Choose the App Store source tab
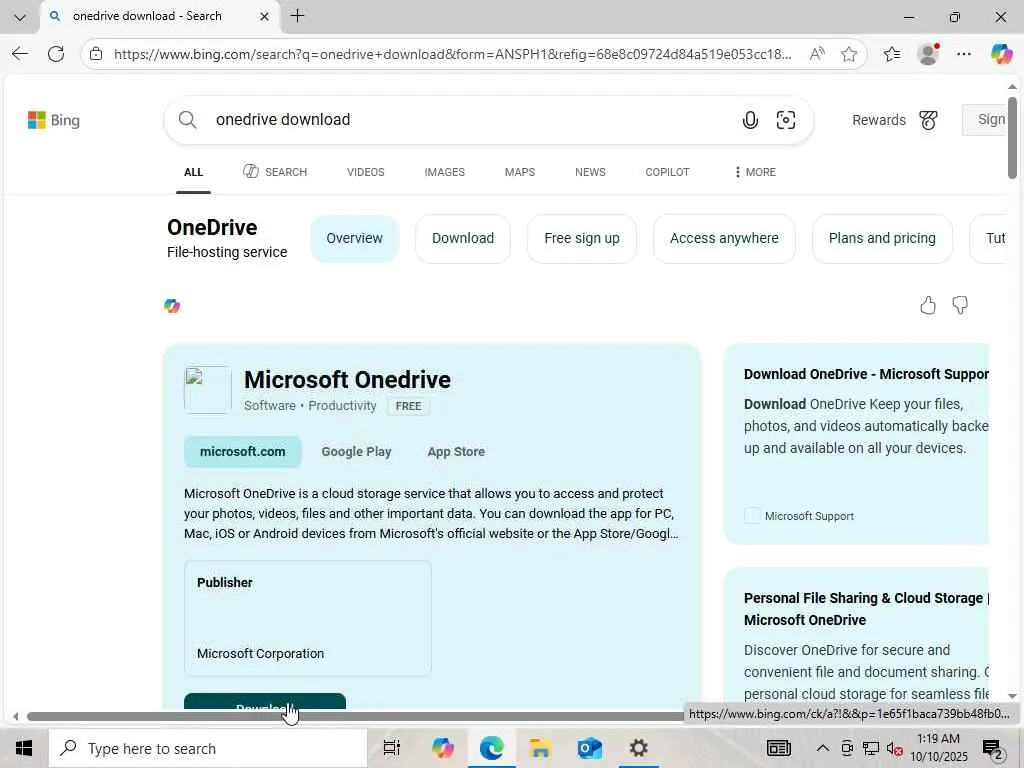Image resolution: width=1024 pixels, height=768 pixels. [x=456, y=451]
